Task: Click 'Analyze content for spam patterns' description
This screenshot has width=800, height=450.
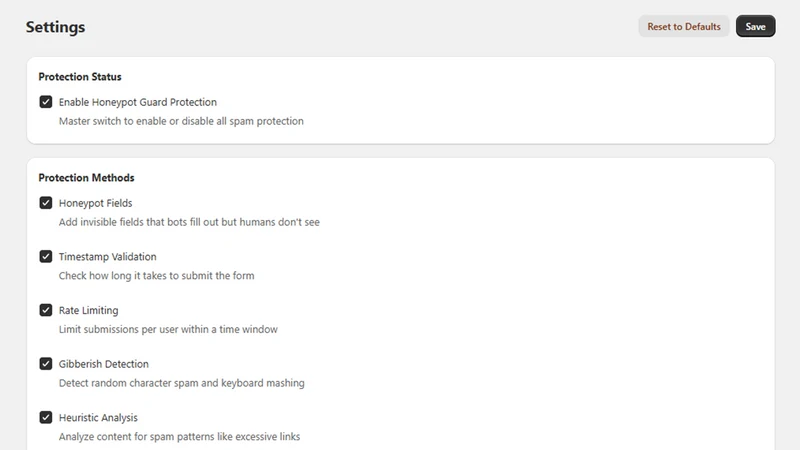Action: coord(180,437)
